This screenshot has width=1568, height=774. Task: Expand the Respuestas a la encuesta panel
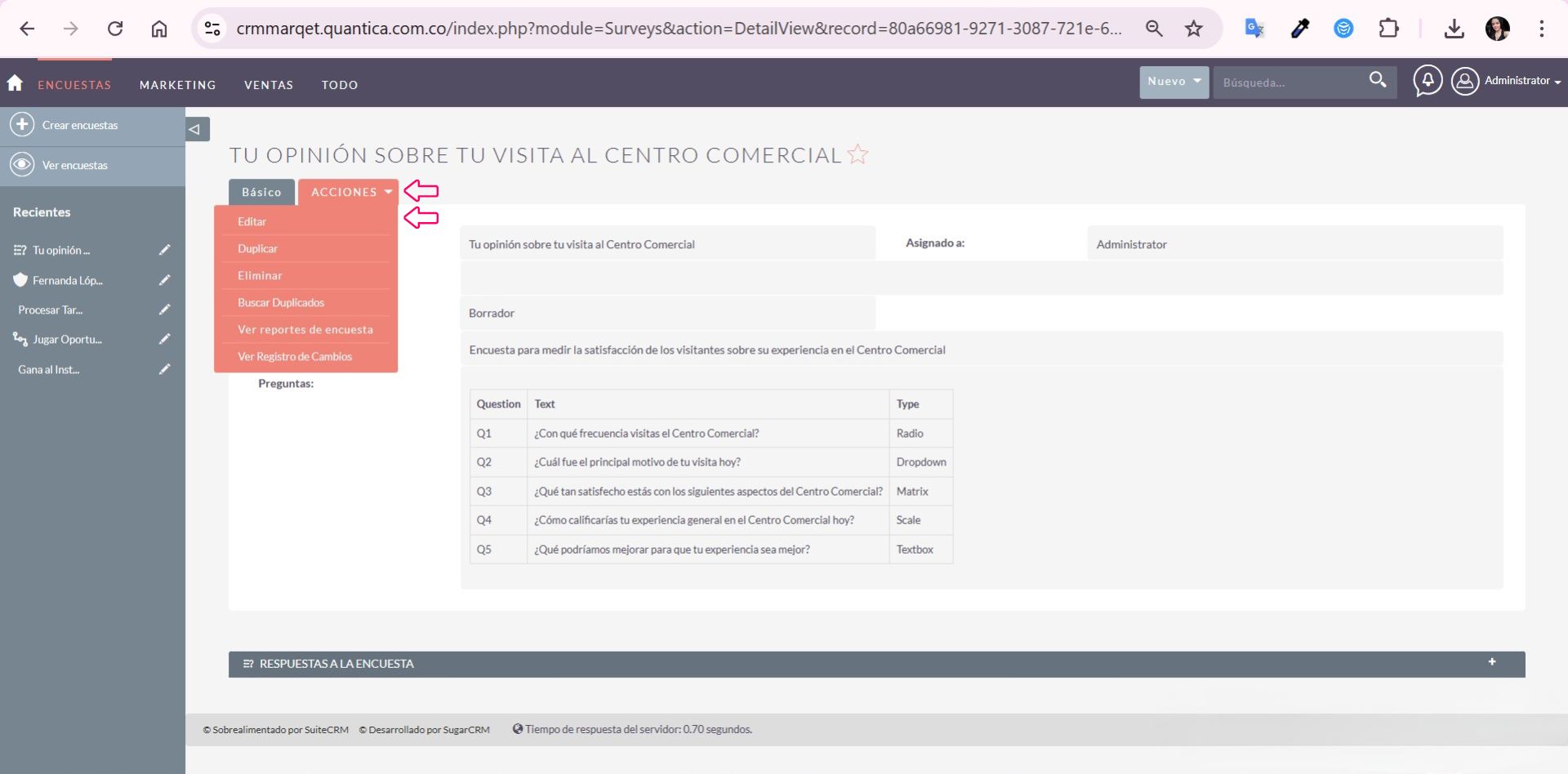pos(1491,662)
